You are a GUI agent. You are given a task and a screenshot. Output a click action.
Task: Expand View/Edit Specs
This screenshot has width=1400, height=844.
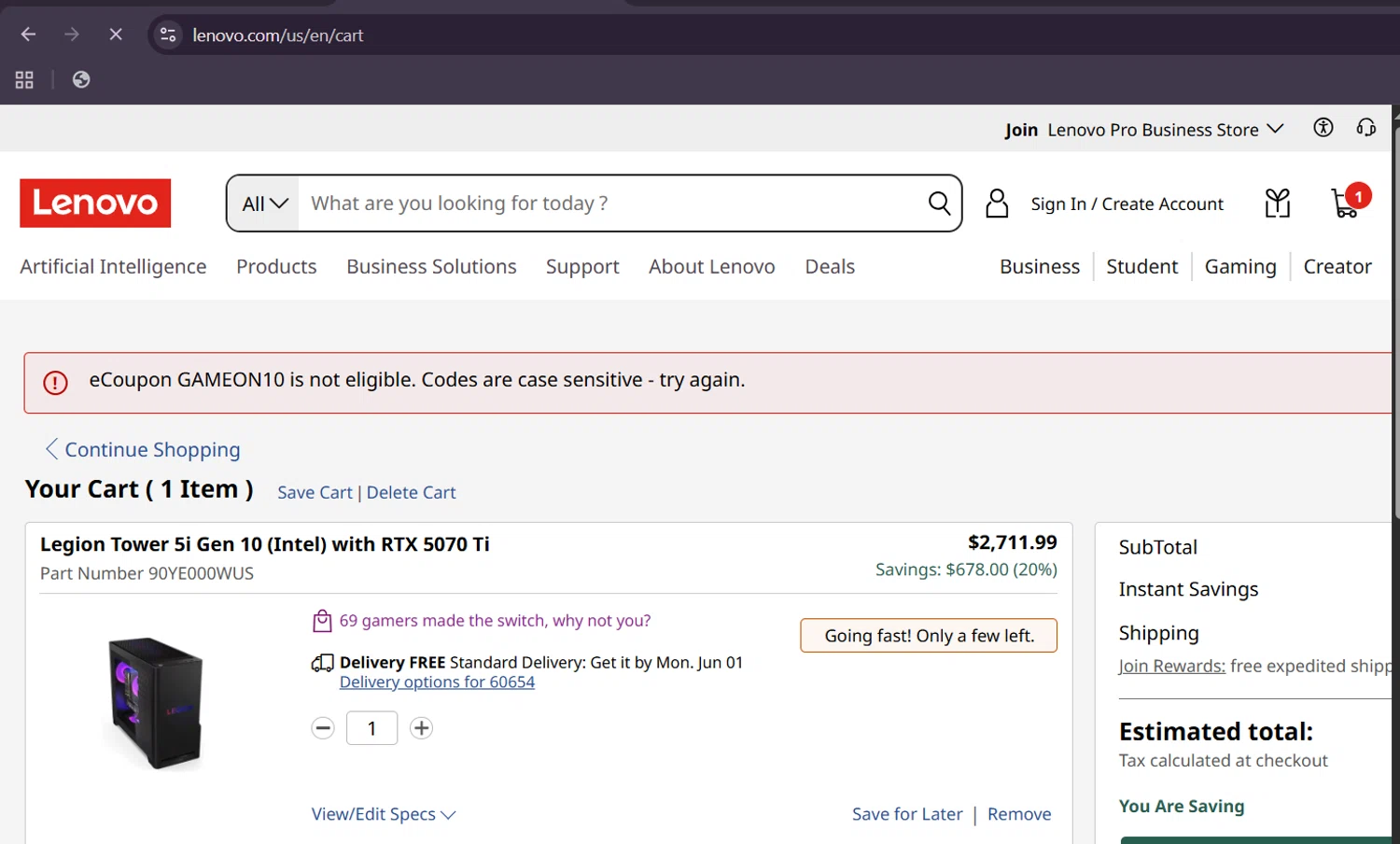pos(384,814)
